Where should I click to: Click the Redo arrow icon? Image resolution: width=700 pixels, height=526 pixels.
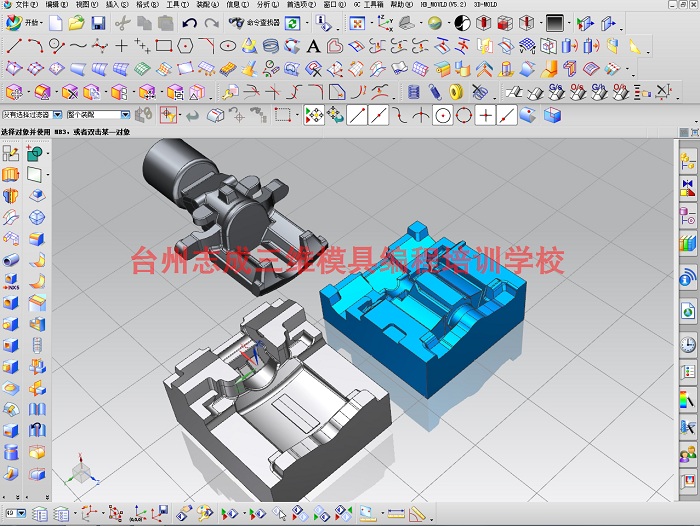coord(211,23)
